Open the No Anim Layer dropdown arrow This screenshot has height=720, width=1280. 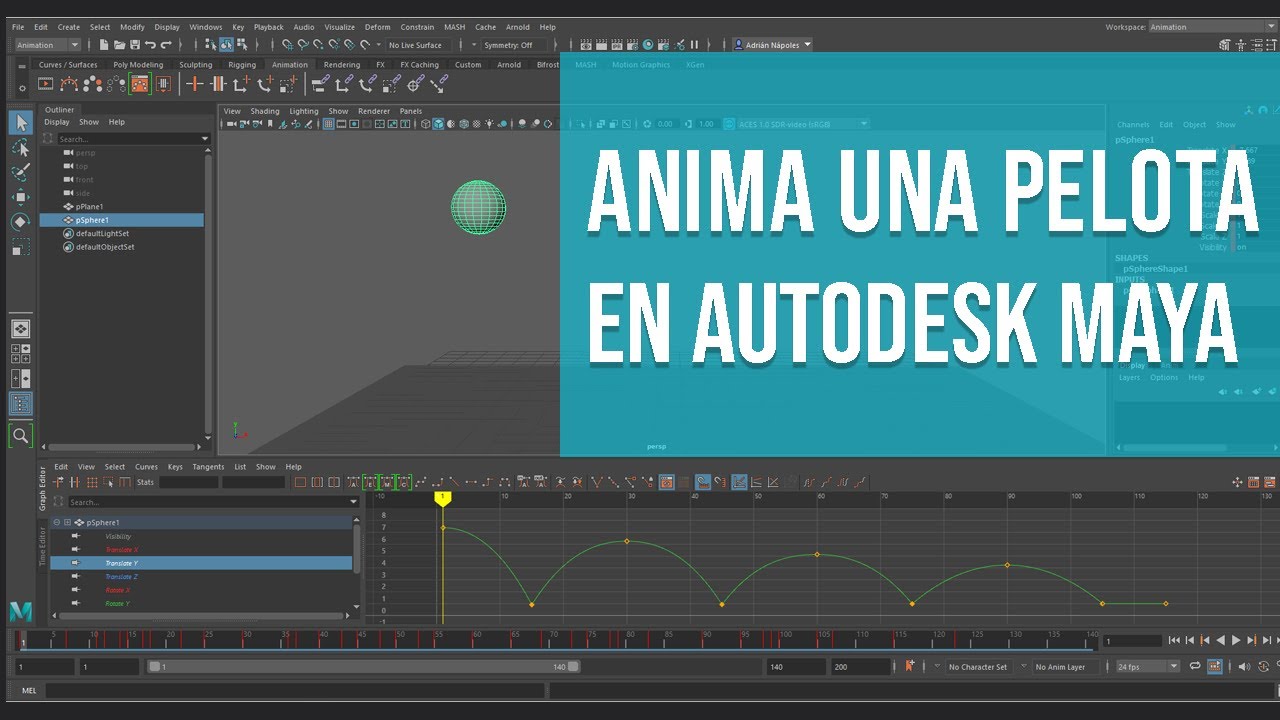1024,666
